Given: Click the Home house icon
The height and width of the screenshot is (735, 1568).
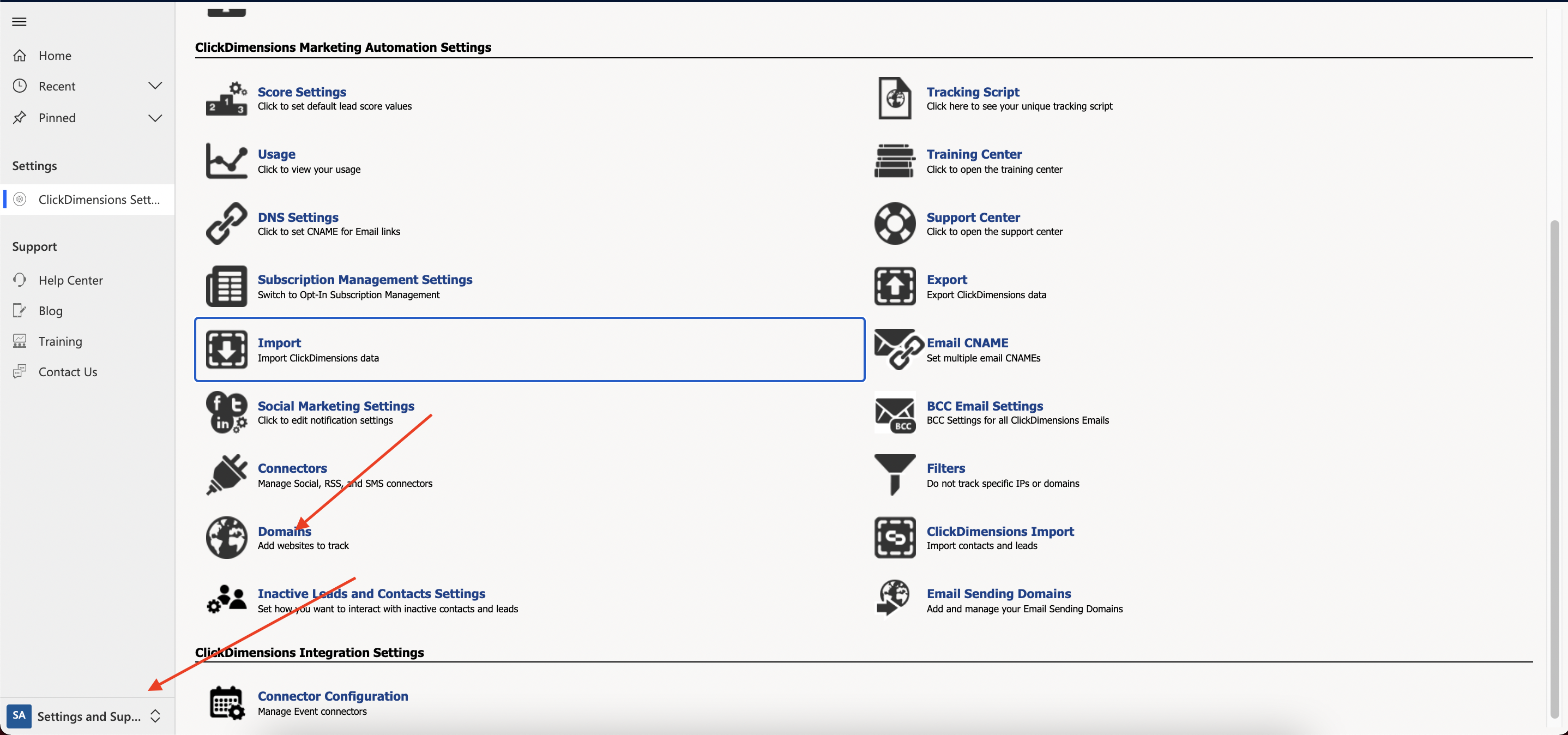Looking at the screenshot, I should pyautogui.click(x=20, y=56).
